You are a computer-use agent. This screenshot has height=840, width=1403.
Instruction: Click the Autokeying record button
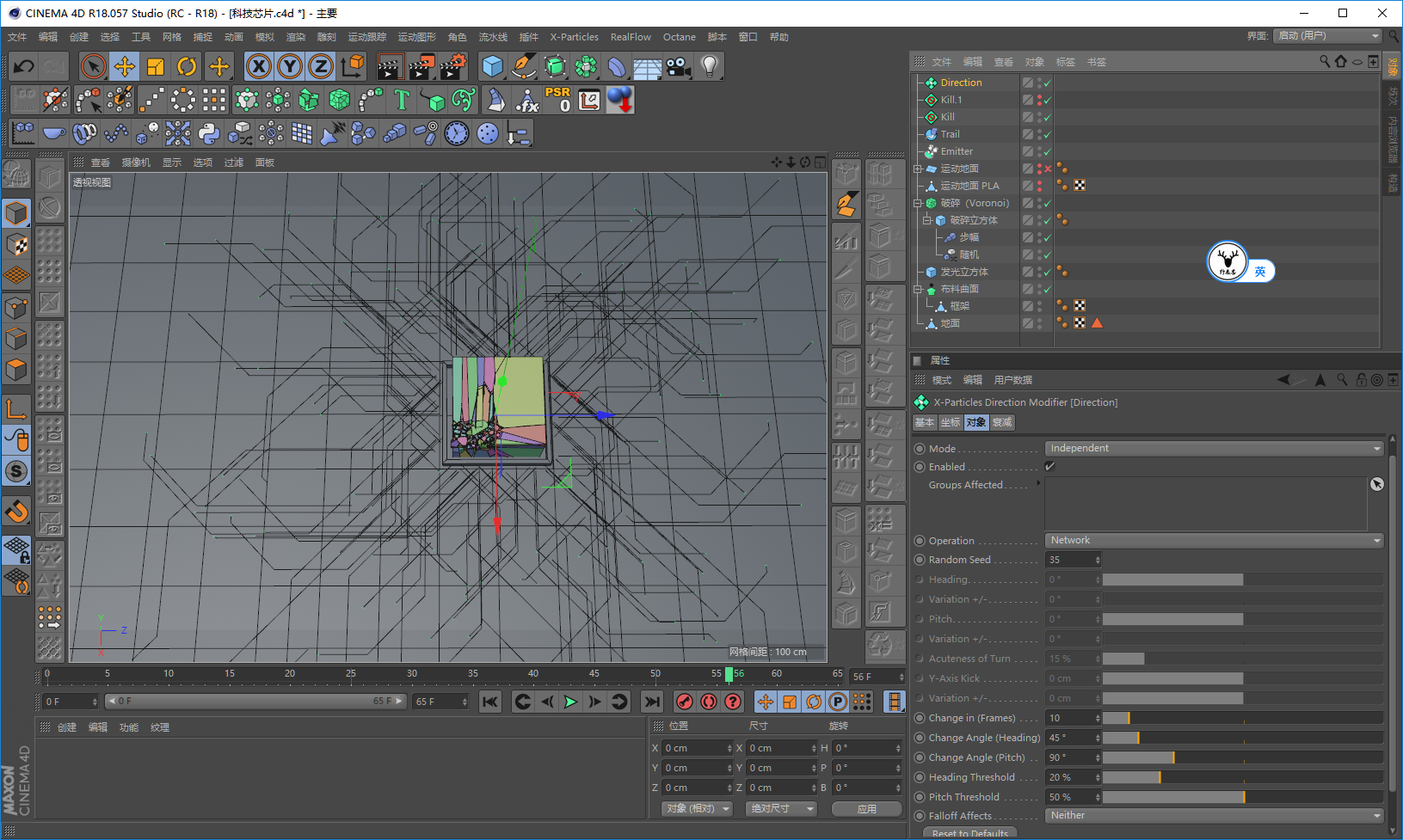pos(709,702)
